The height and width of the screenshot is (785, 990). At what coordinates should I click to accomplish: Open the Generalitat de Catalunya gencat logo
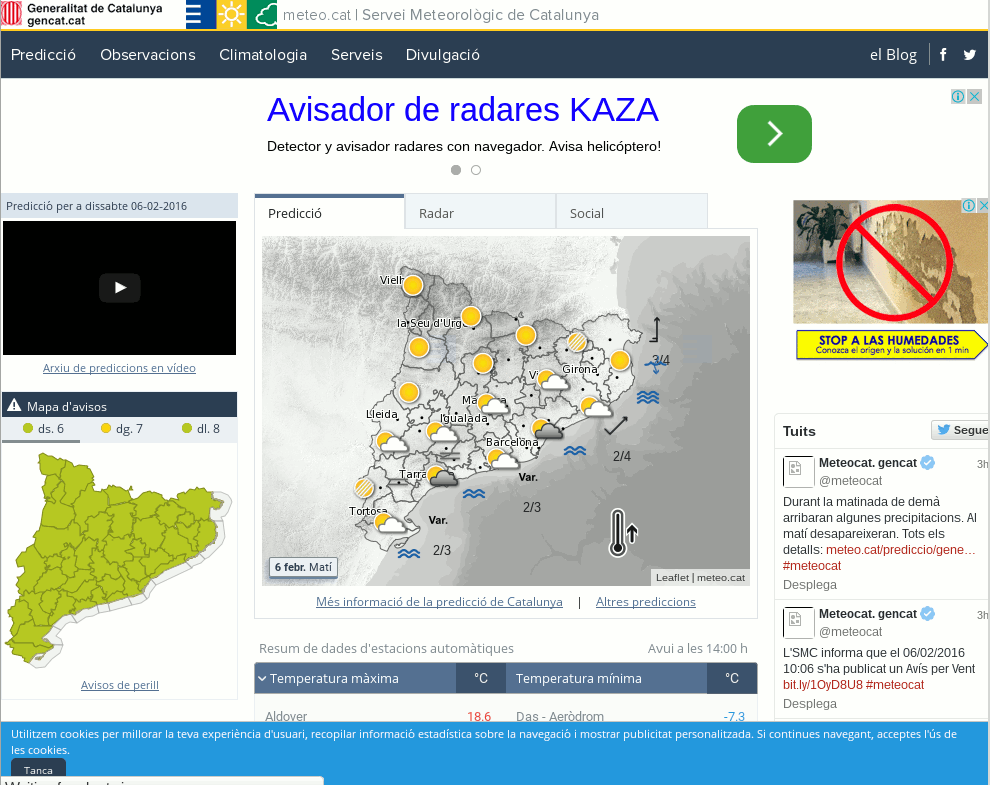click(x=82, y=14)
